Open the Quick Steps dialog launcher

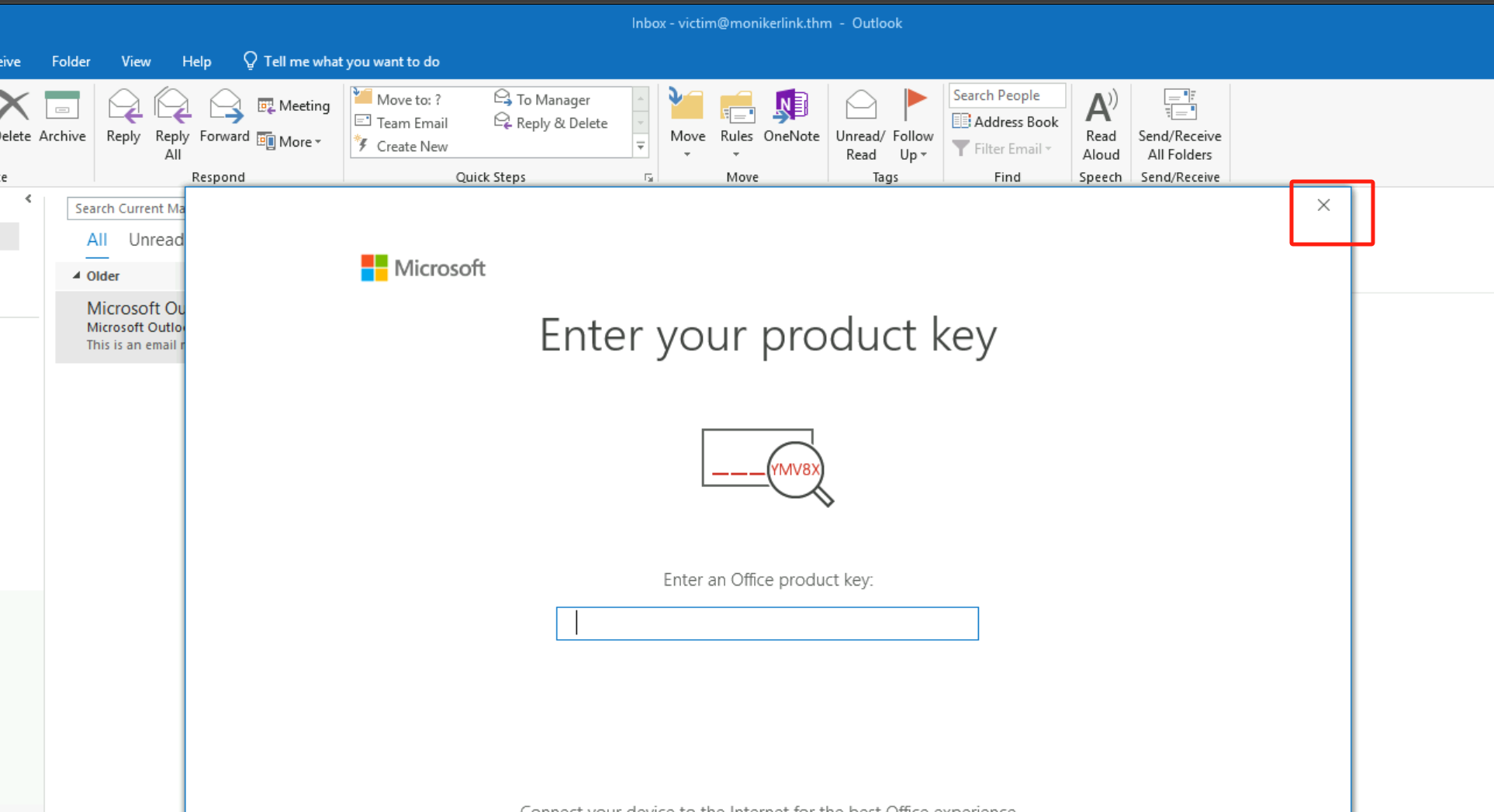(648, 178)
